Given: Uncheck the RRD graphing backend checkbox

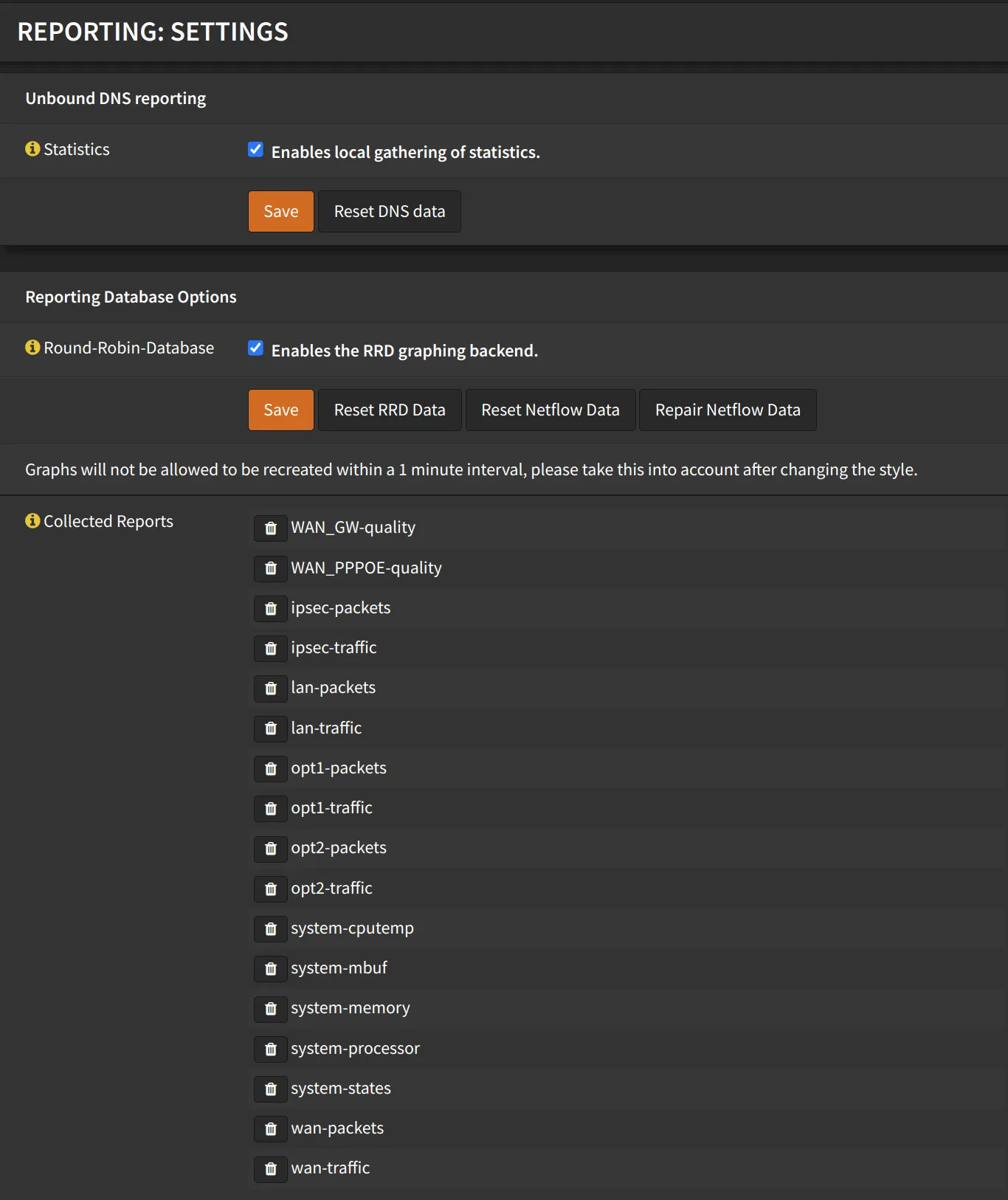Looking at the screenshot, I should (255, 348).
